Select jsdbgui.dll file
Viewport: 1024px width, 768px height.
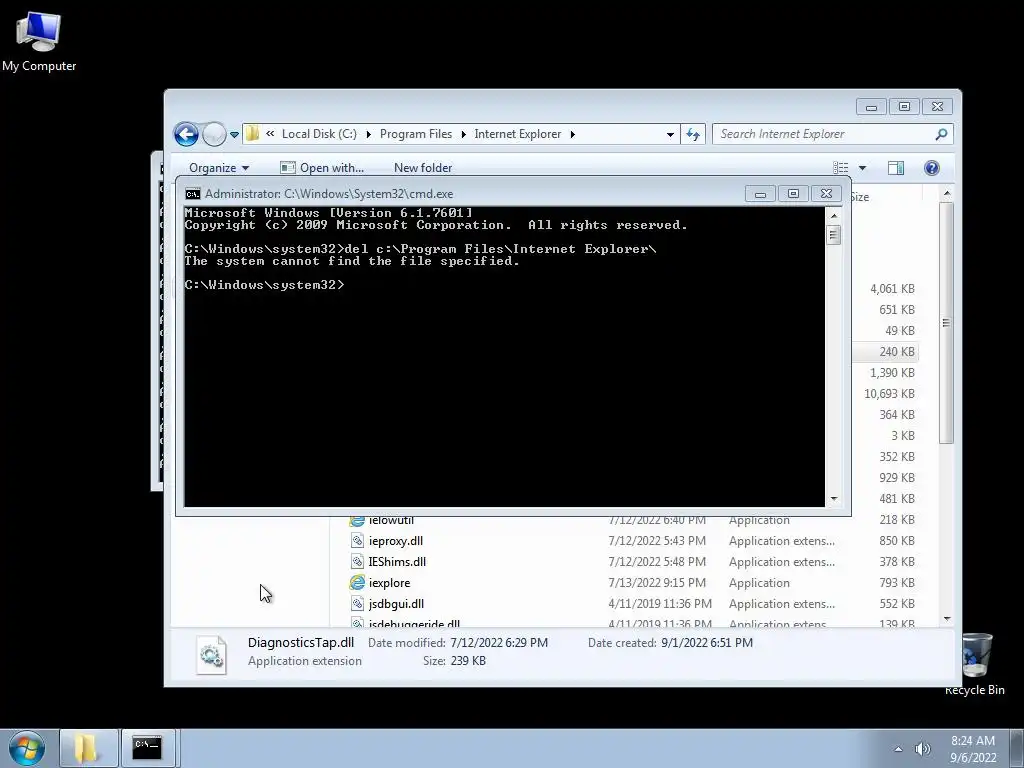point(396,603)
